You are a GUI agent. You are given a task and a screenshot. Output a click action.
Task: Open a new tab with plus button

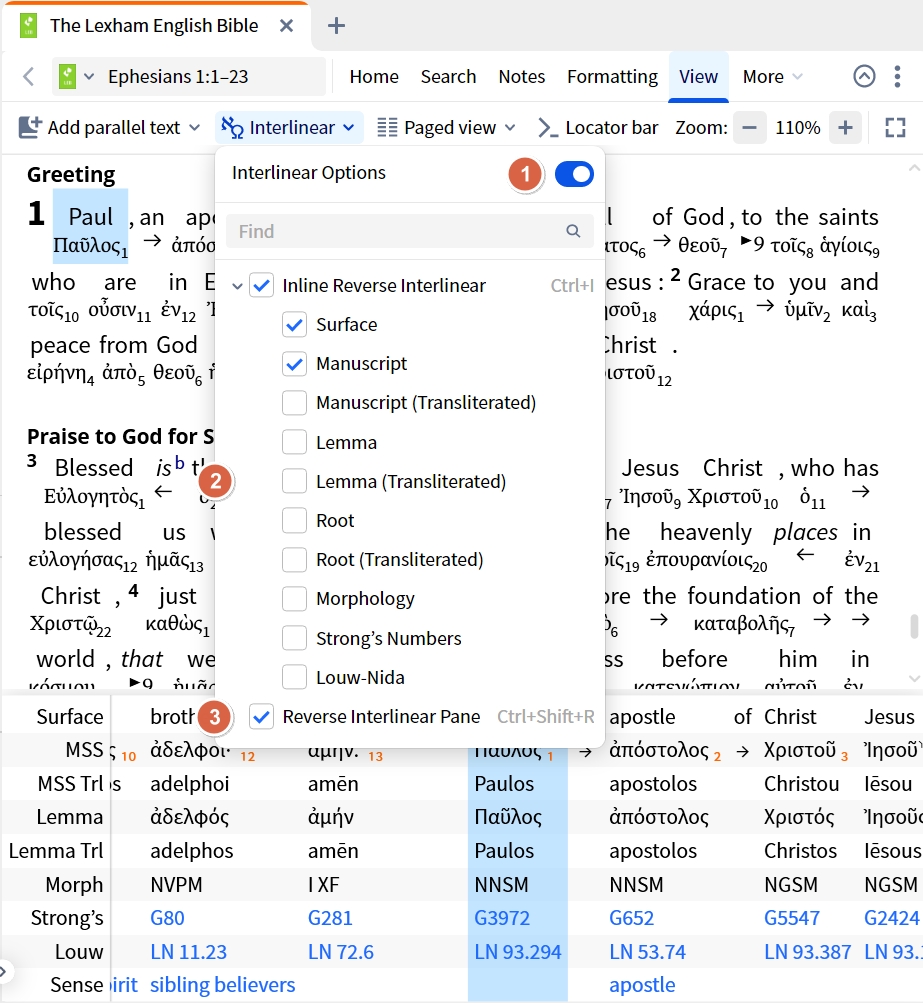click(x=336, y=26)
